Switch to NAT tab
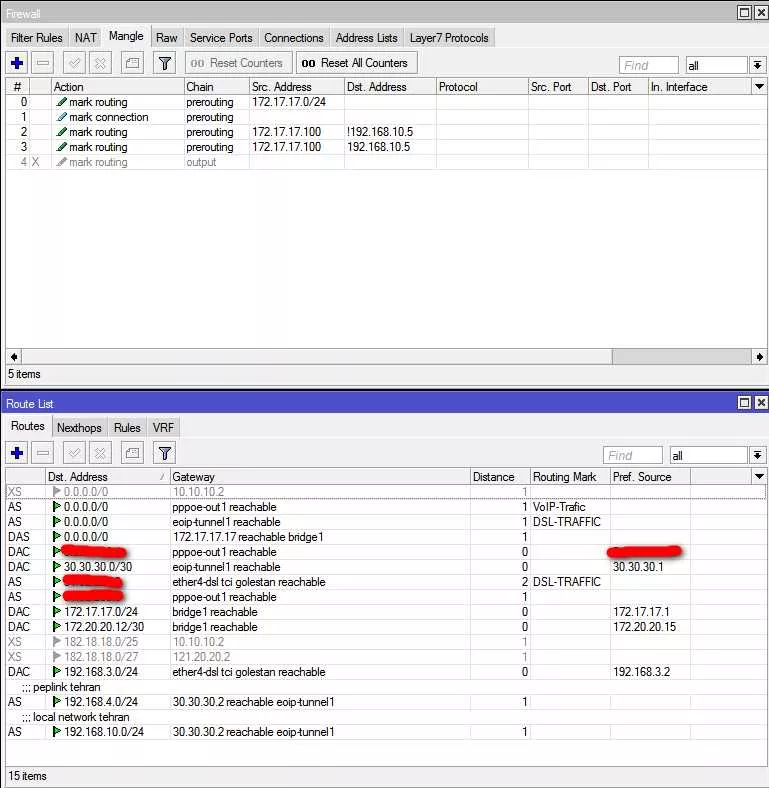The image size is (769, 788). pyautogui.click(x=85, y=38)
